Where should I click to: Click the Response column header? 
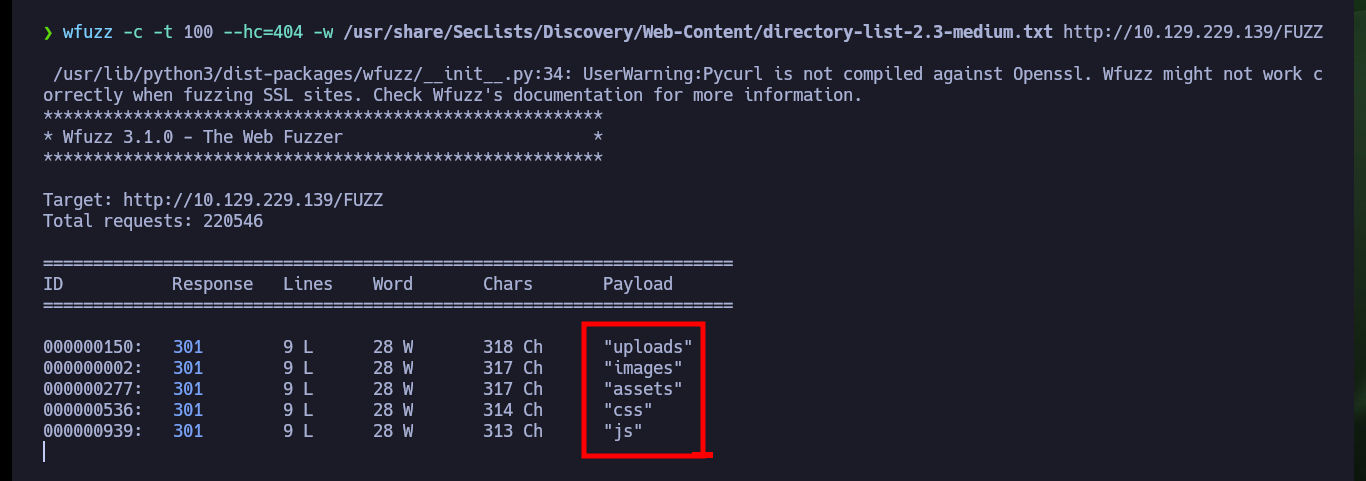click(213, 284)
